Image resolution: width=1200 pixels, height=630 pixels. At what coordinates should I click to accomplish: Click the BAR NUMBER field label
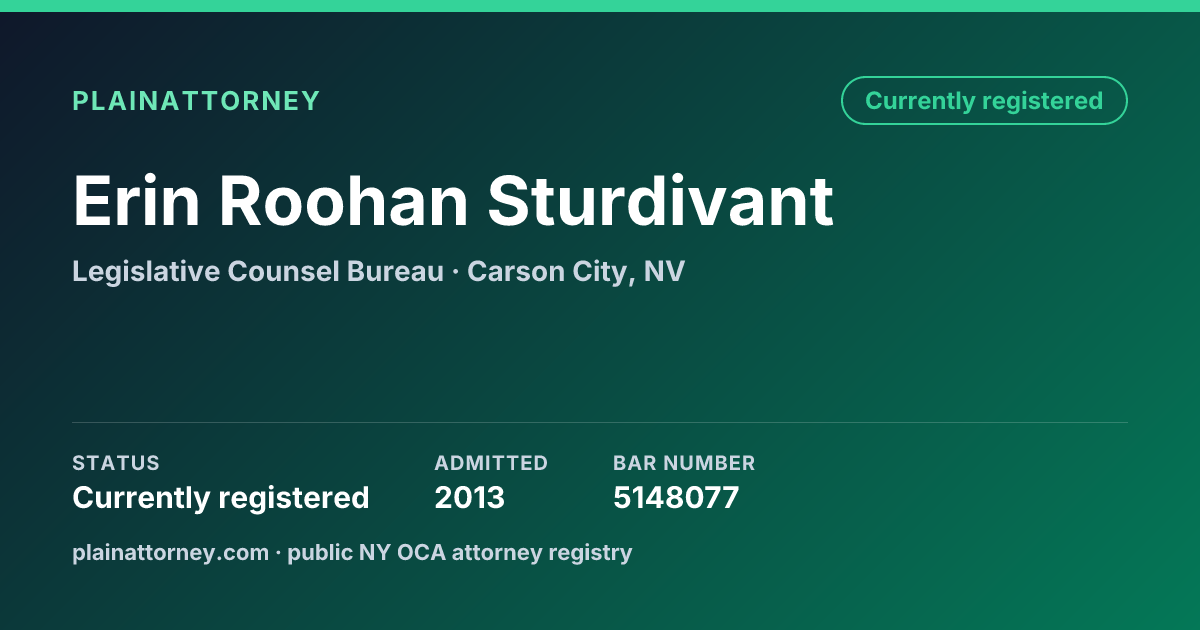click(684, 463)
